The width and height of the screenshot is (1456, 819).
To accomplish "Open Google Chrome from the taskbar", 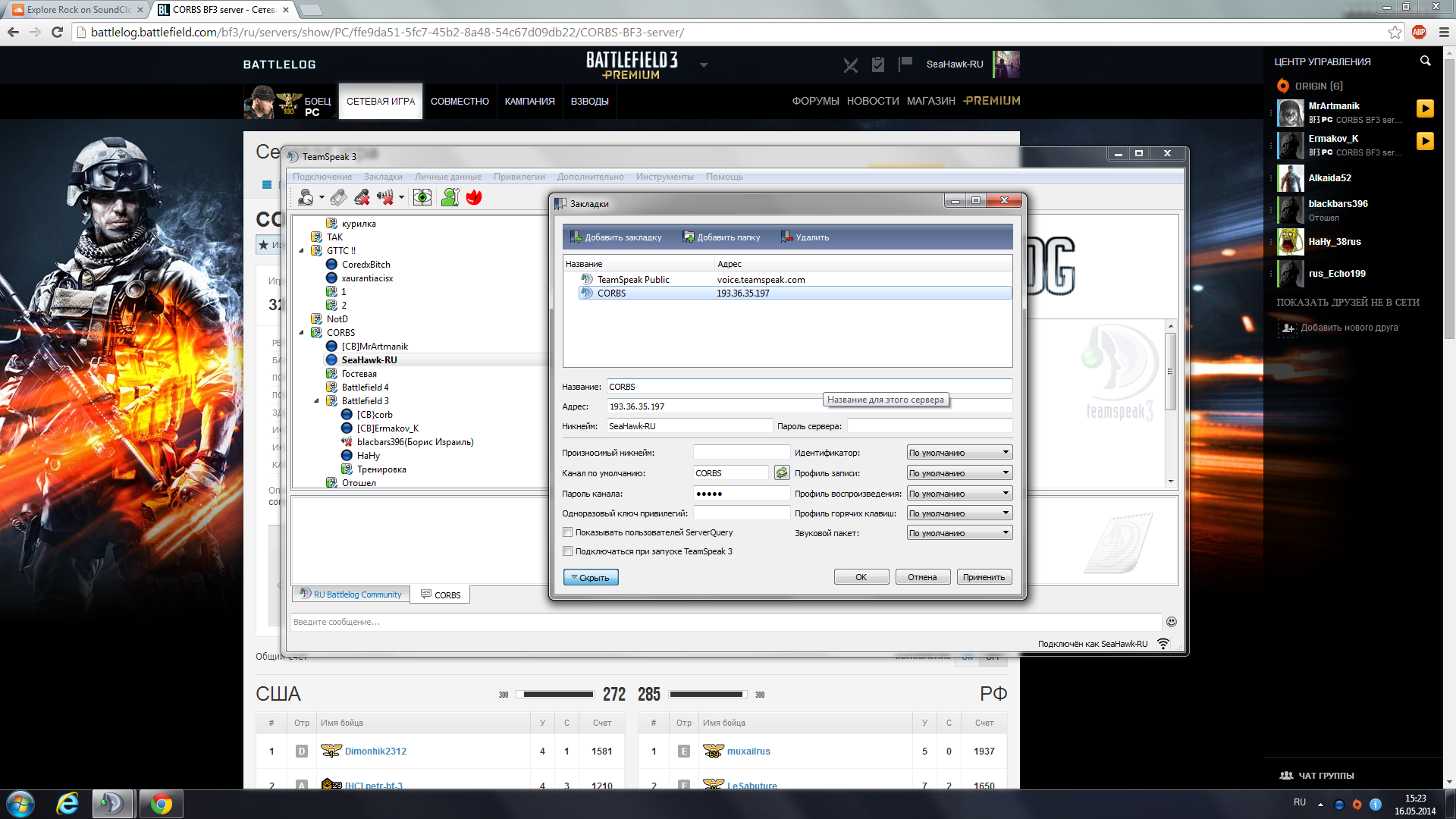I will click(x=161, y=804).
